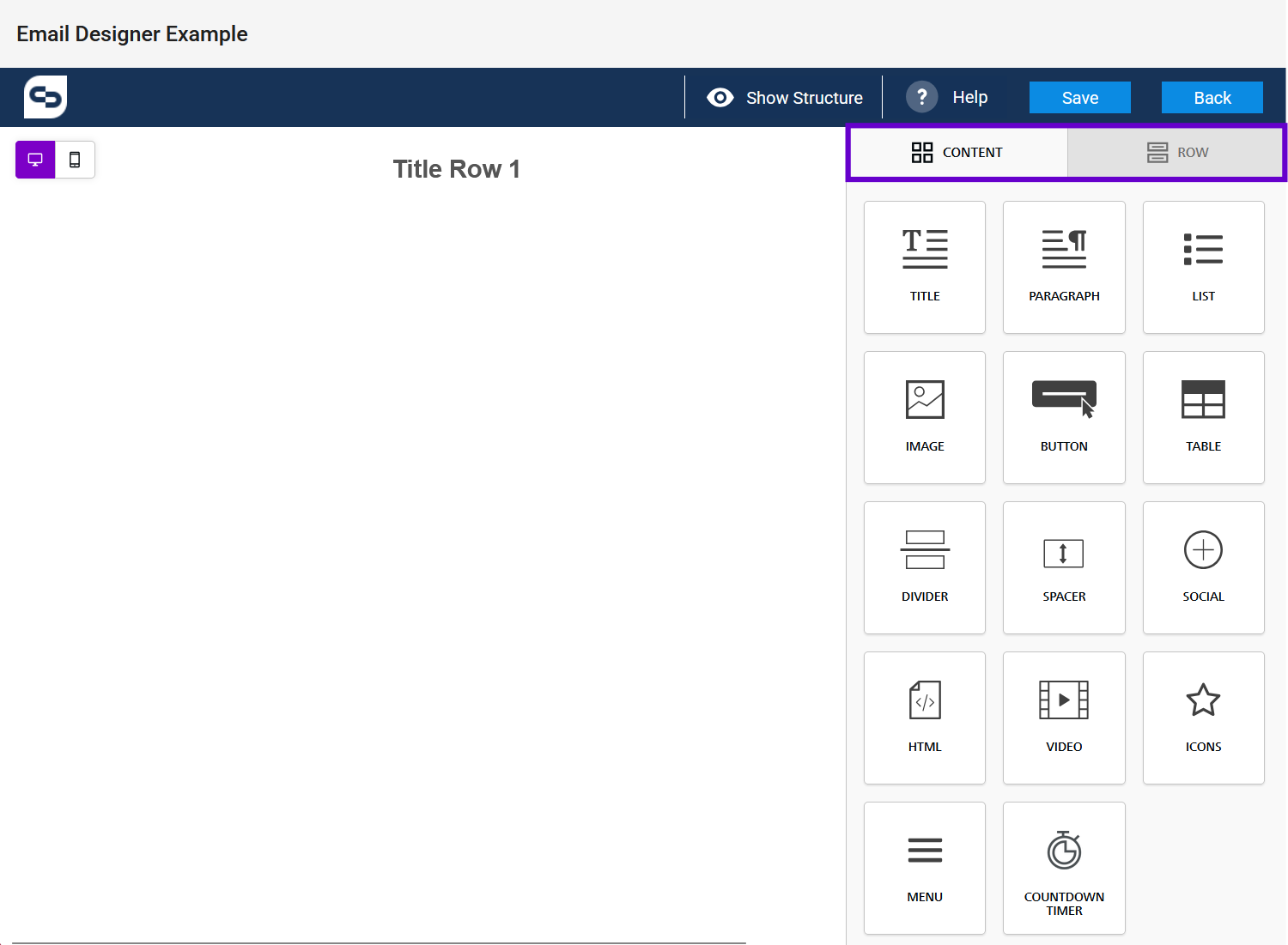The height and width of the screenshot is (945, 1288).
Task: Click the app logo in header
Action: pos(46,97)
